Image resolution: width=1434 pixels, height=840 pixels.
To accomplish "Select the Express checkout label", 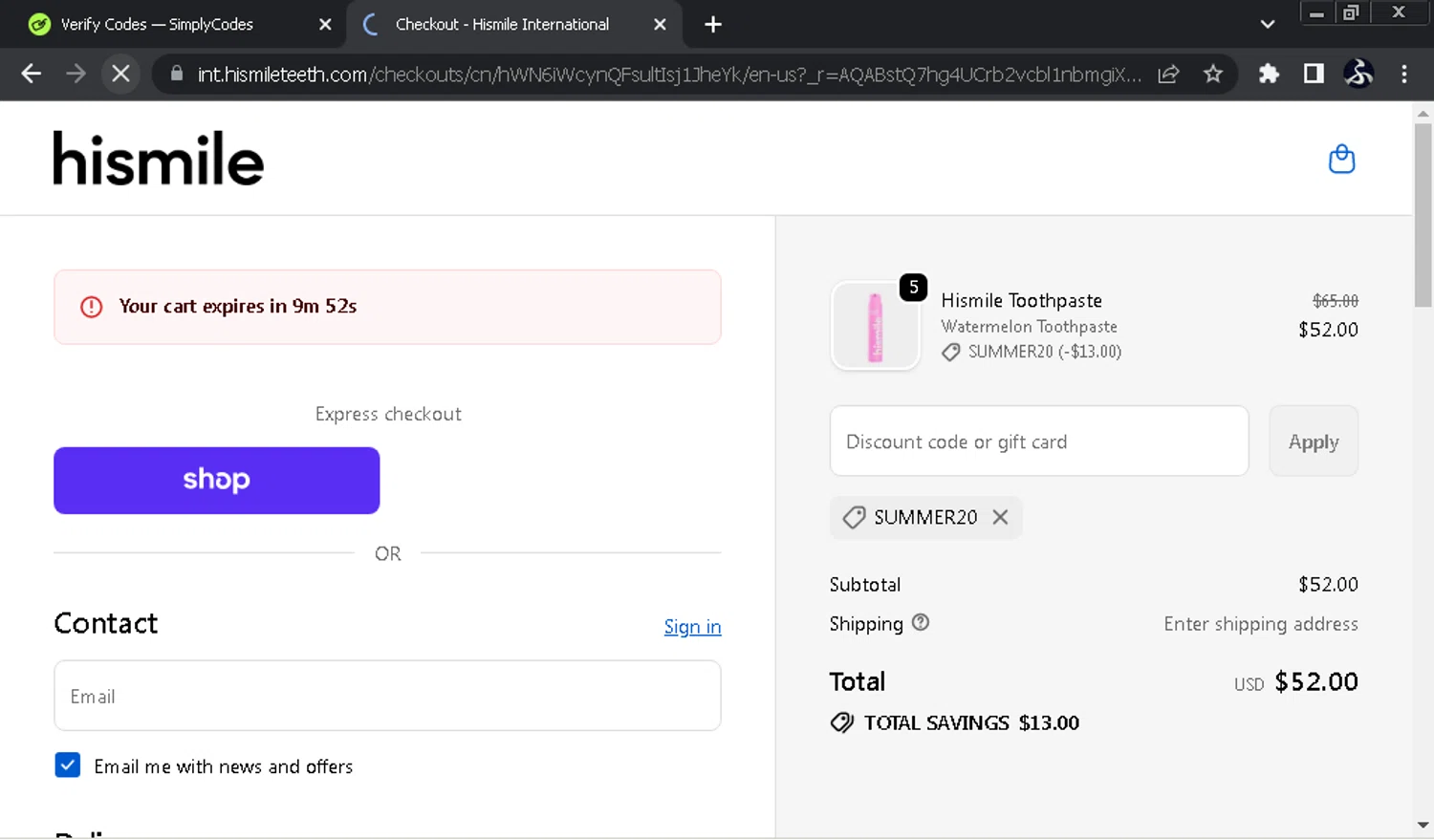I will point(388,414).
